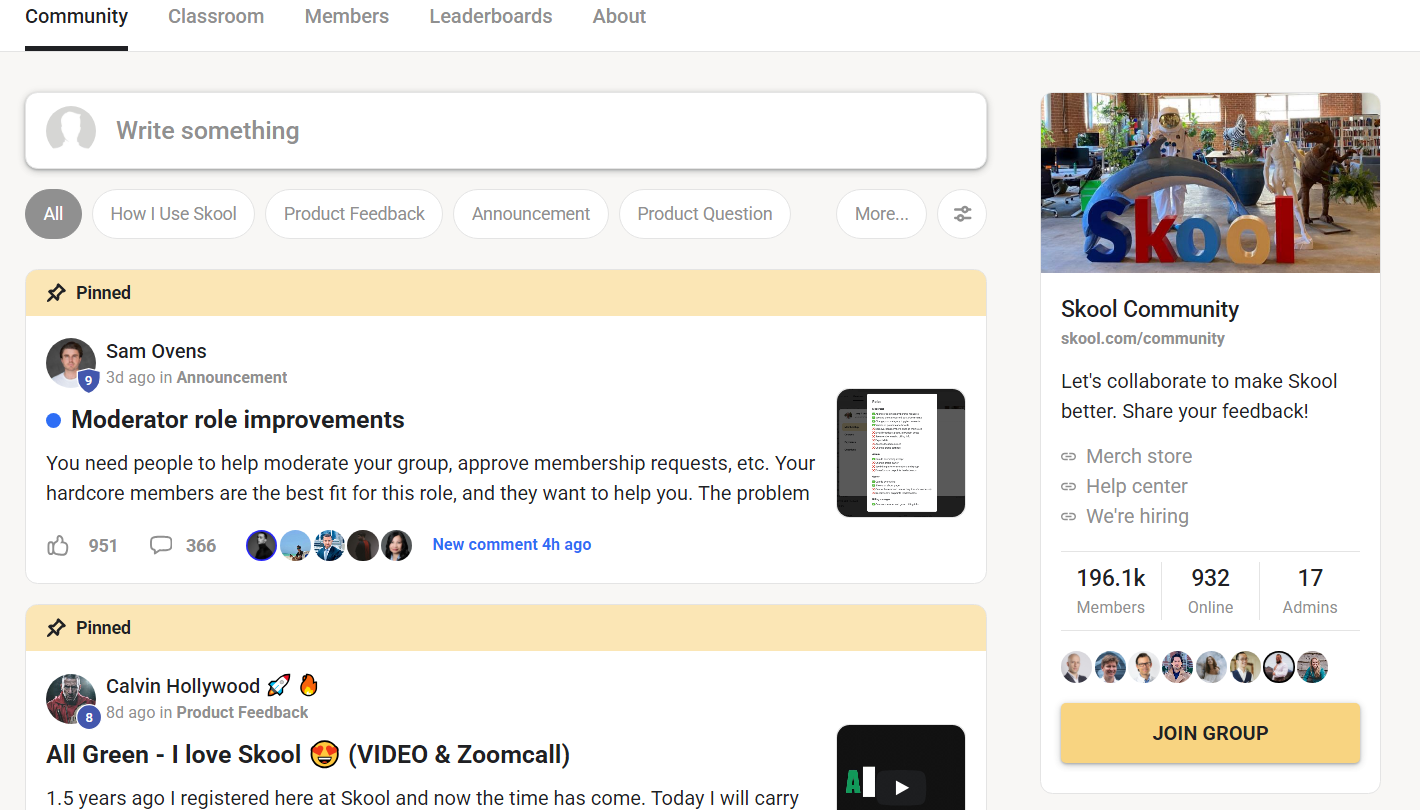Image resolution: width=1420 pixels, height=810 pixels.
Task: Open the About tab
Action: [619, 16]
